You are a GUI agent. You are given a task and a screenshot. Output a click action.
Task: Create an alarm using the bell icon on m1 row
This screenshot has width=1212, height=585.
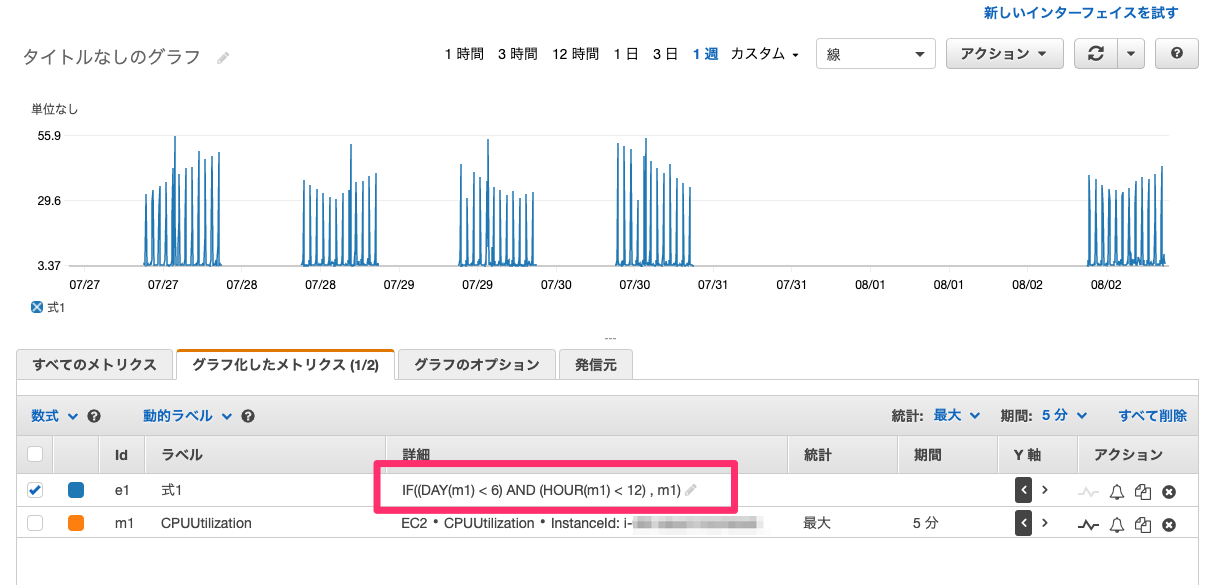coord(1116,523)
